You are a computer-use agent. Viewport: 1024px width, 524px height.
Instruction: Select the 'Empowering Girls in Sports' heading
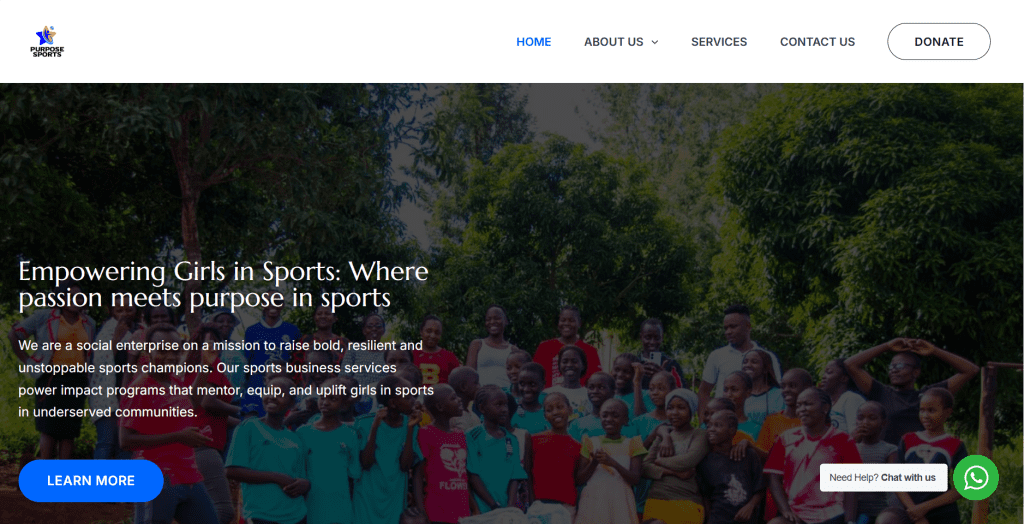(x=223, y=284)
